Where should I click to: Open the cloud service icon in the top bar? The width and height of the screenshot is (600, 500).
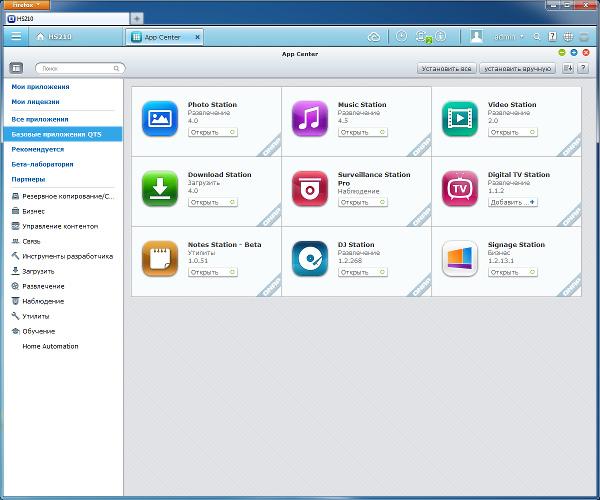pos(374,37)
